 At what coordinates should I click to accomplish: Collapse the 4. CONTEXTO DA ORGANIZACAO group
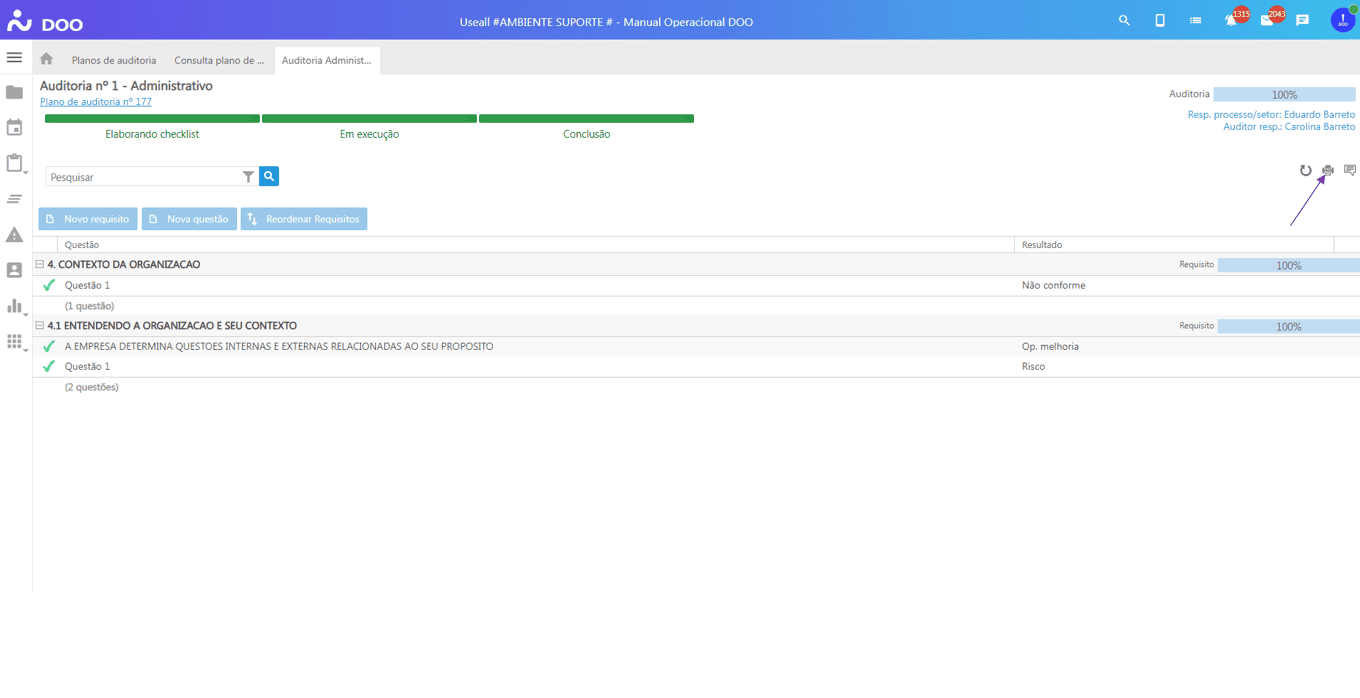40,265
